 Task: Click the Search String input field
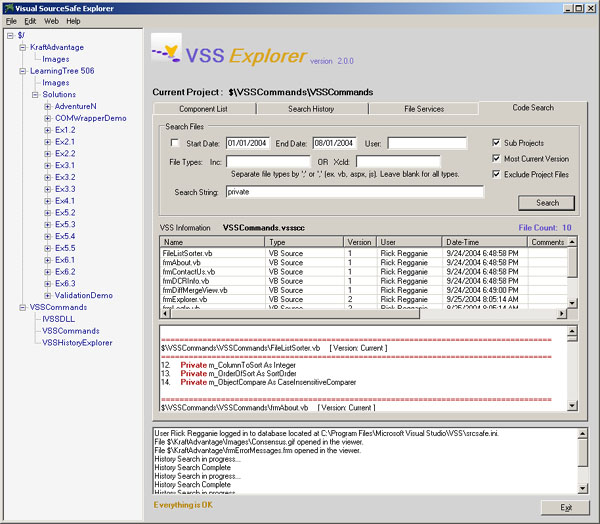[355, 192]
